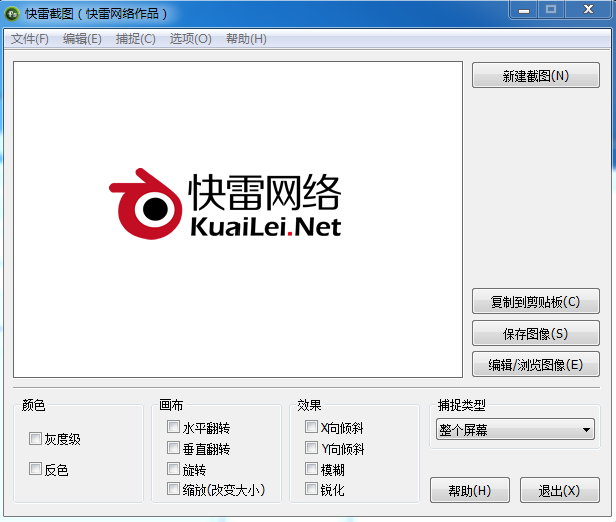Open the 文件(F) menu
The image size is (616, 522).
point(29,39)
